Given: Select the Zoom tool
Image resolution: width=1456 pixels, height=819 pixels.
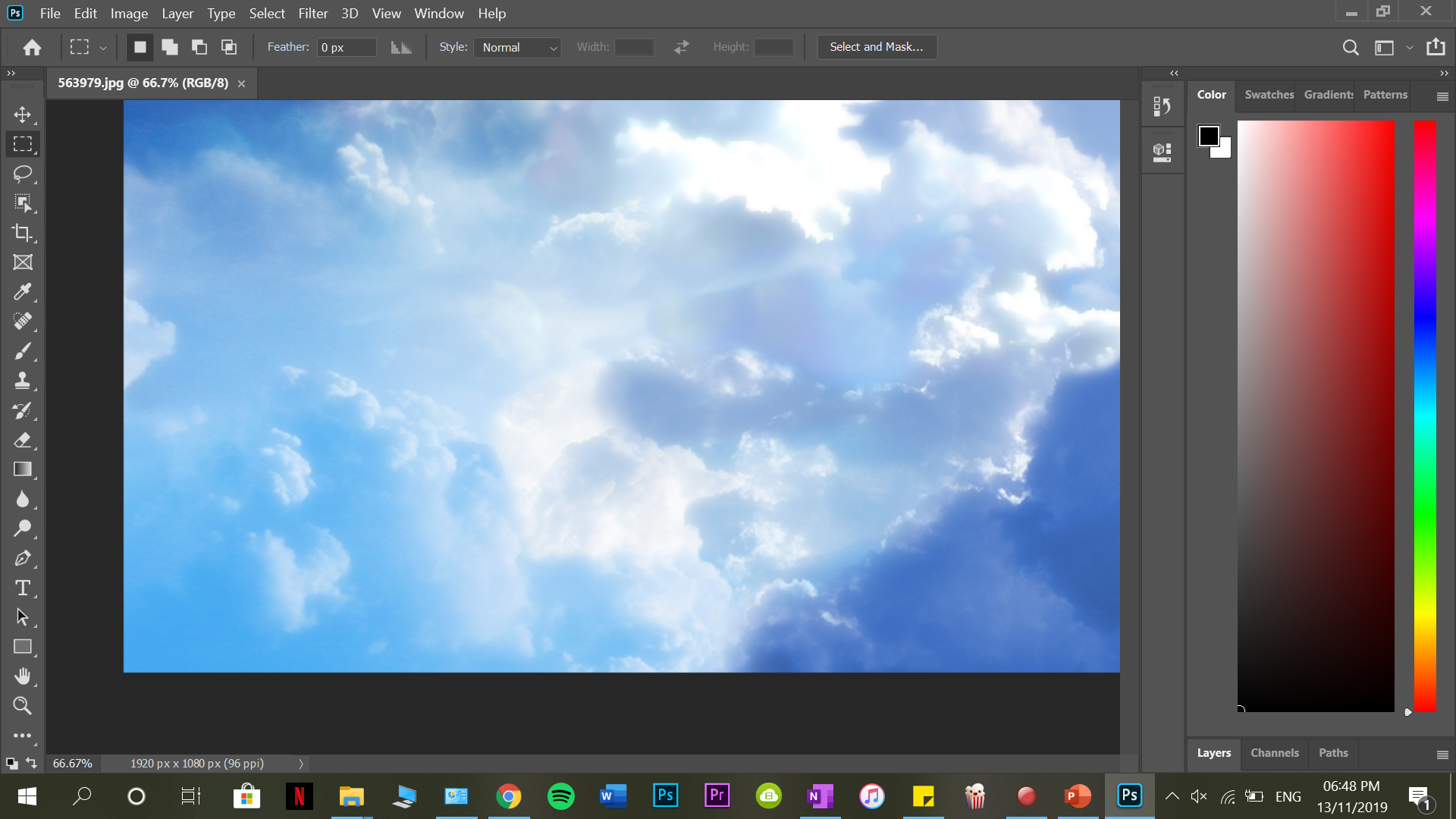Looking at the screenshot, I should tap(22, 705).
